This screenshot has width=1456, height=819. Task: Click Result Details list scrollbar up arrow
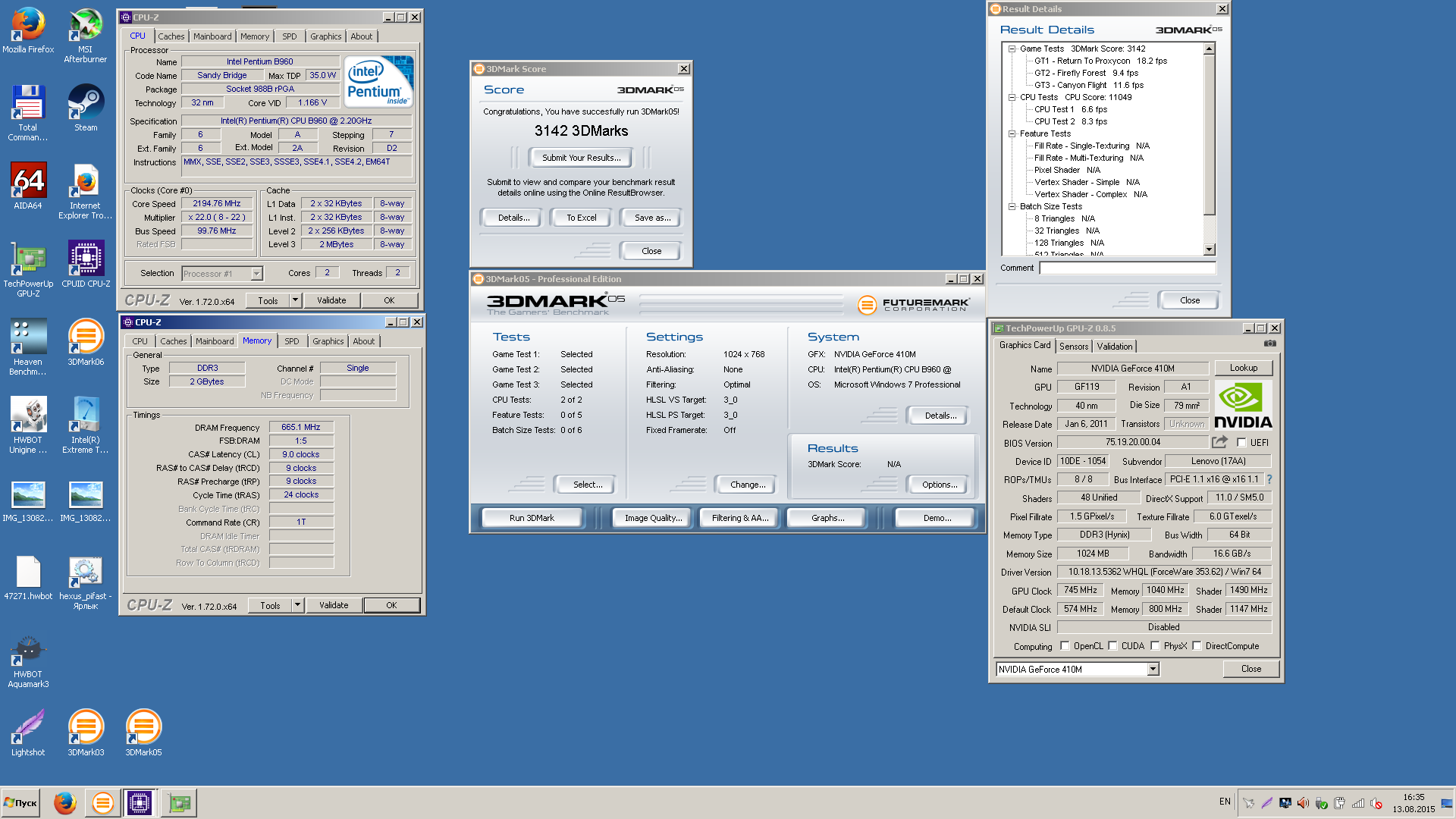pos(1210,49)
